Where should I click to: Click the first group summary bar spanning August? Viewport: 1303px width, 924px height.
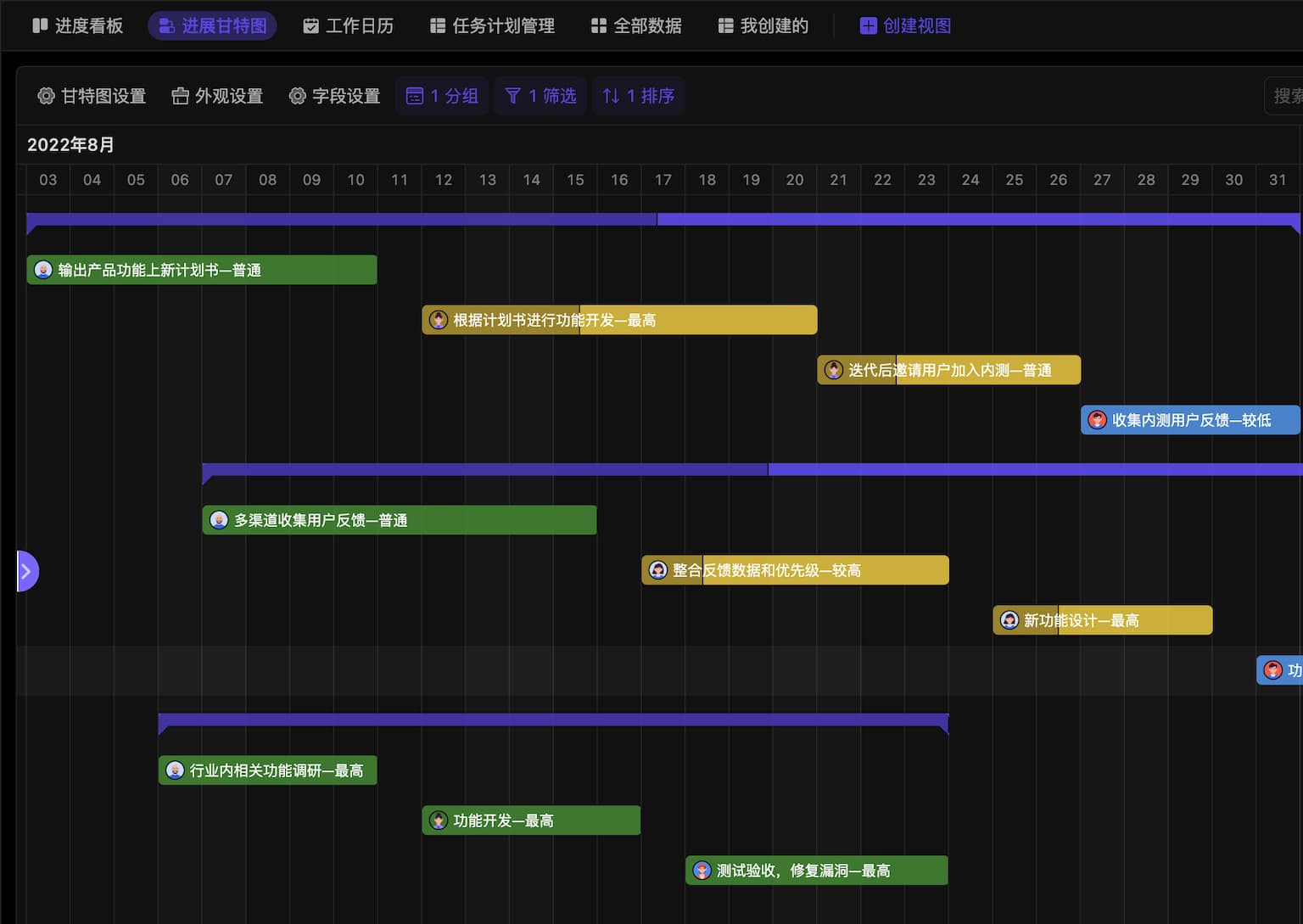point(663,220)
